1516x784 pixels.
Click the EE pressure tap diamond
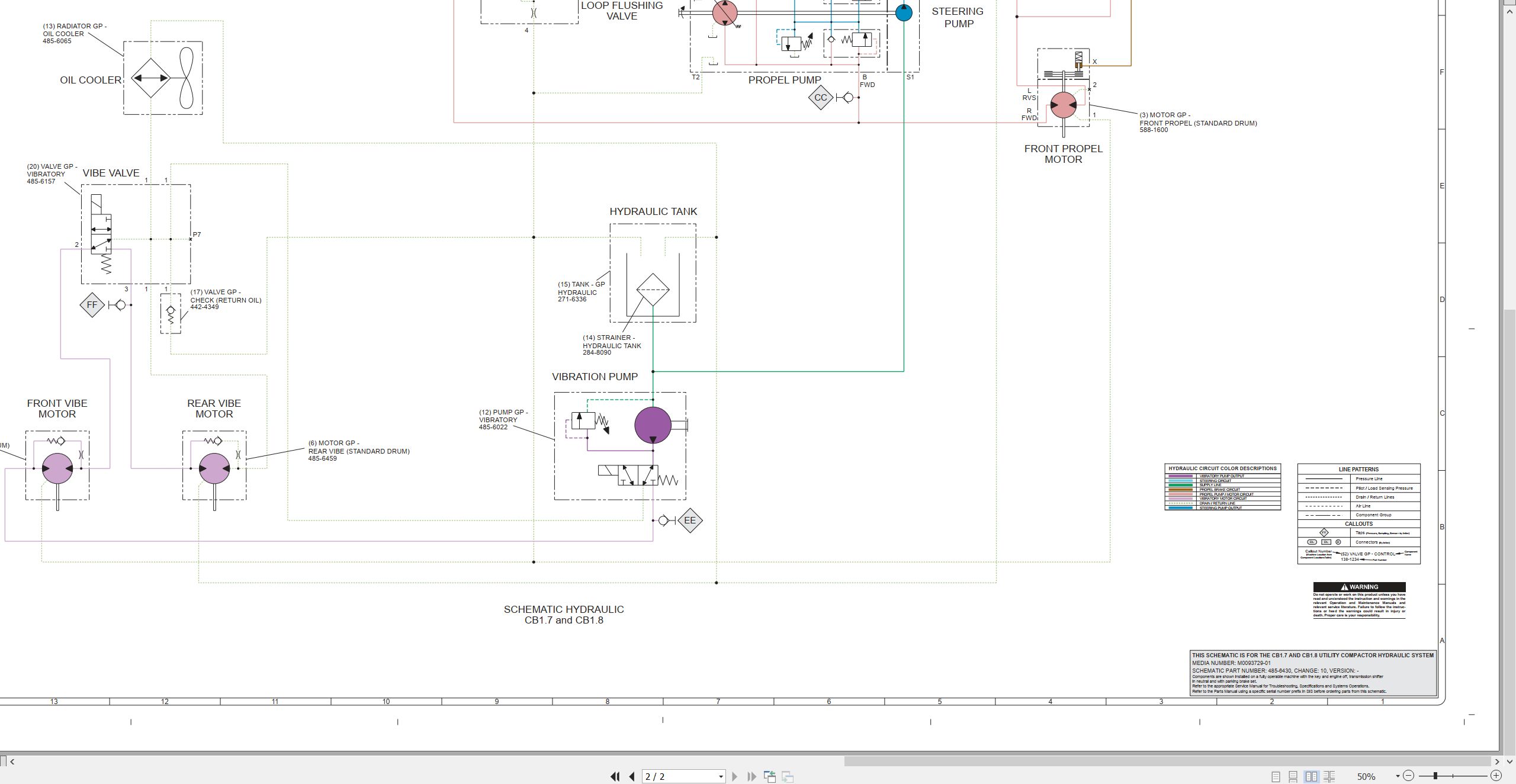690,520
